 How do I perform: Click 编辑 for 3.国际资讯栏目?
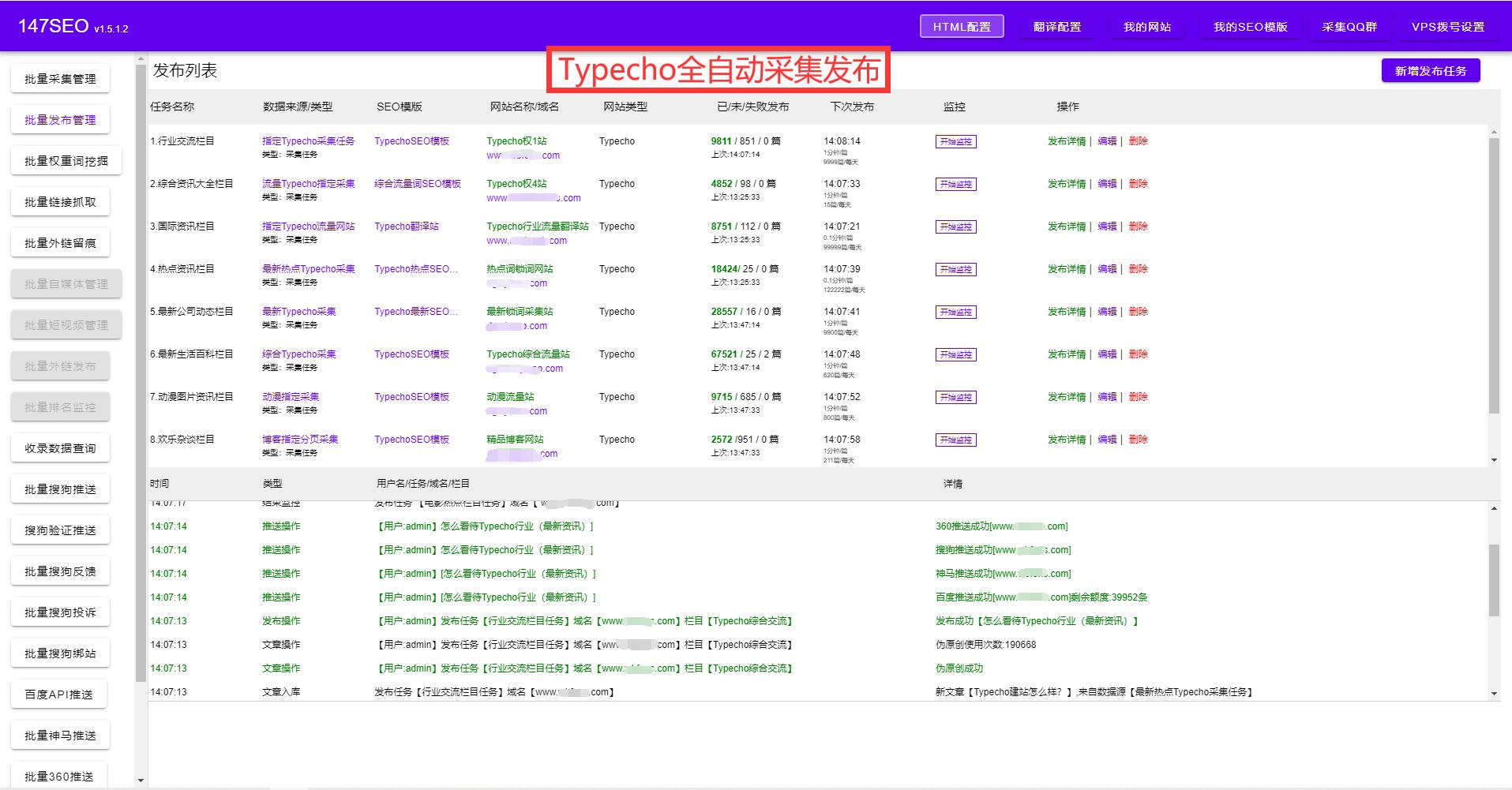pyautogui.click(x=1107, y=227)
